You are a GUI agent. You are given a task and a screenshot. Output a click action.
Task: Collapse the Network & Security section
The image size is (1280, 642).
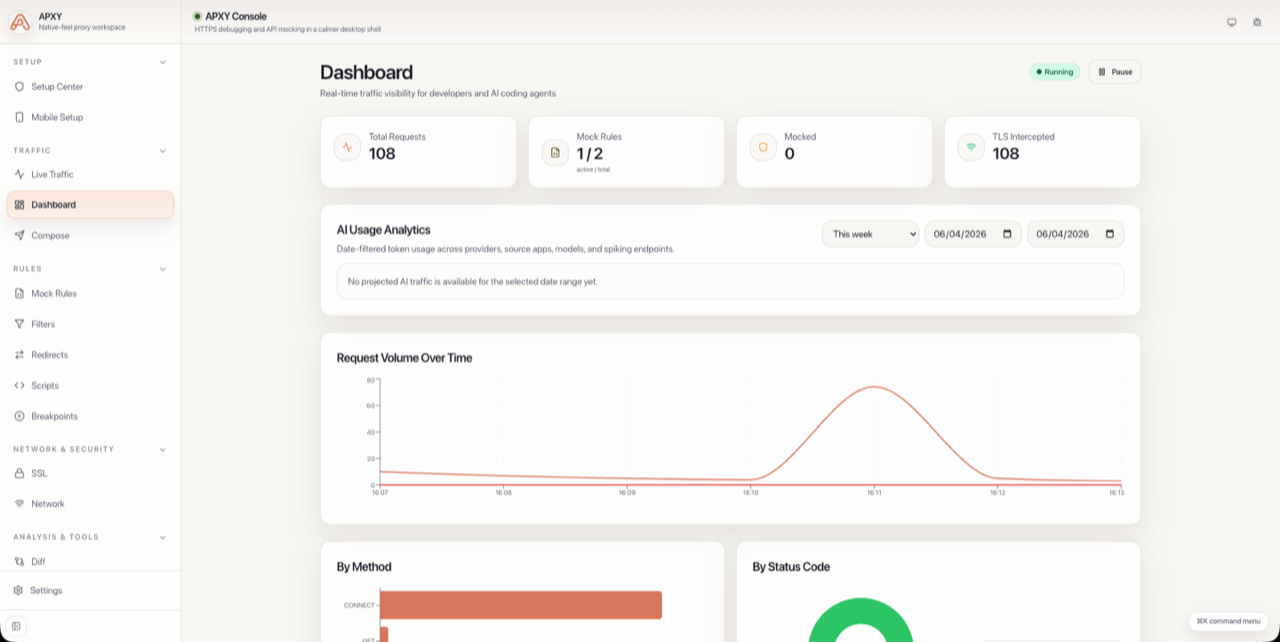tap(163, 450)
